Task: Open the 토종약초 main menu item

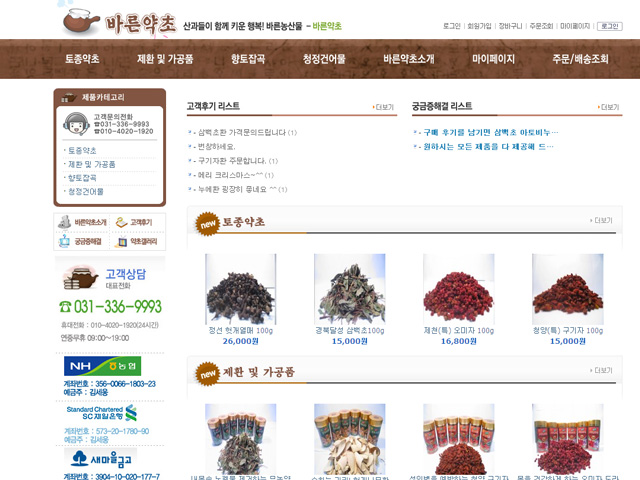Action: pos(82,59)
